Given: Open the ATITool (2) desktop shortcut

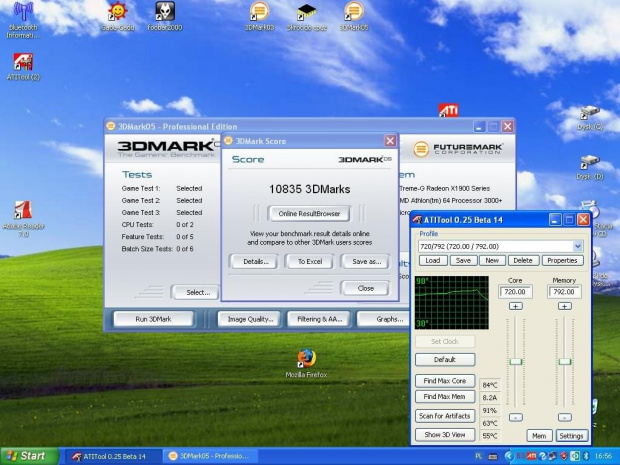Looking at the screenshot, I should pyautogui.click(x=23, y=66).
